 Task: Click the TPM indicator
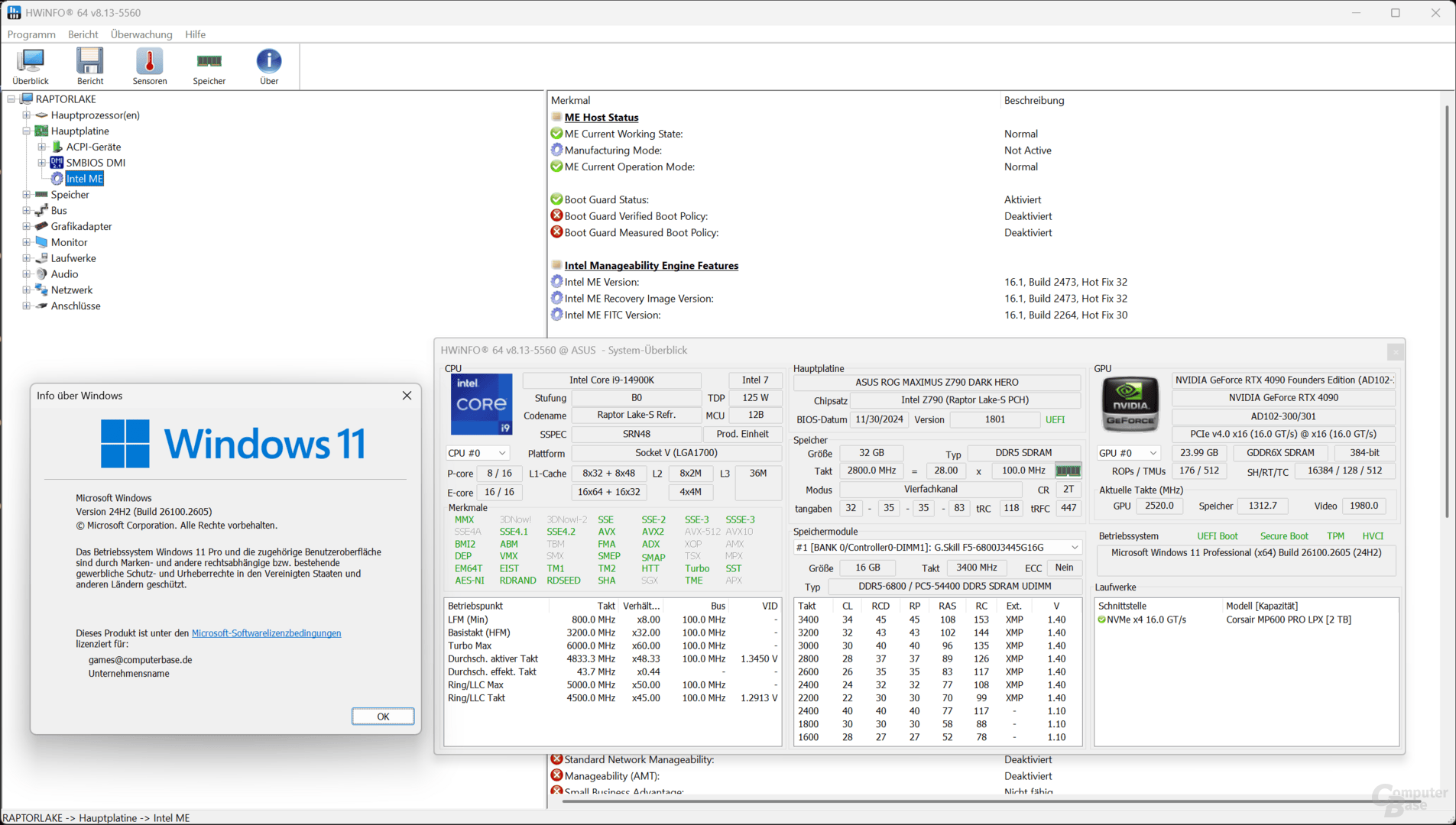(1335, 536)
